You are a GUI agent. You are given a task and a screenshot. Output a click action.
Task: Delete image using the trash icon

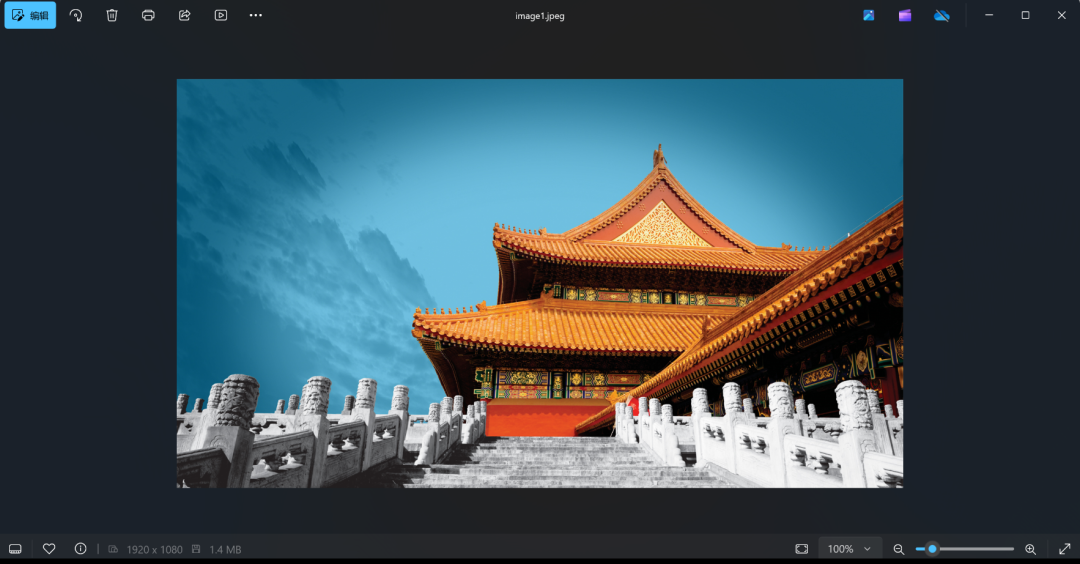(112, 15)
